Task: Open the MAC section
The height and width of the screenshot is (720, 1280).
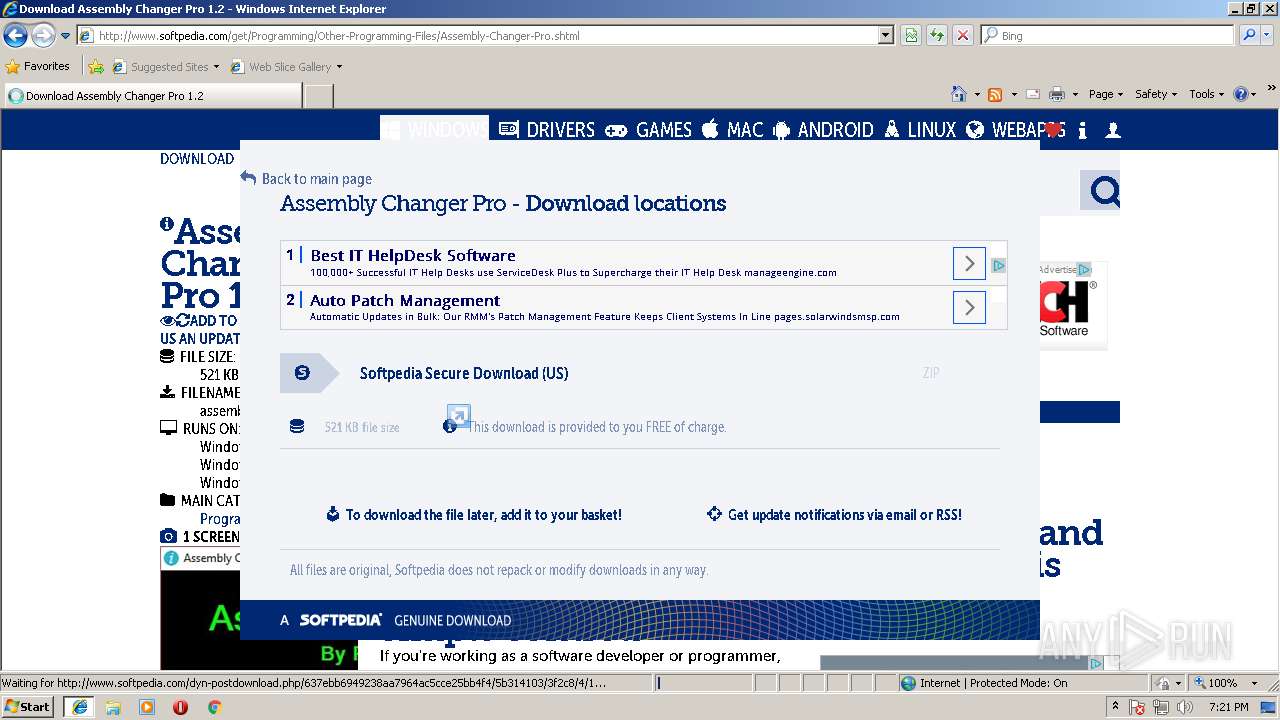Action: click(732, 129)
